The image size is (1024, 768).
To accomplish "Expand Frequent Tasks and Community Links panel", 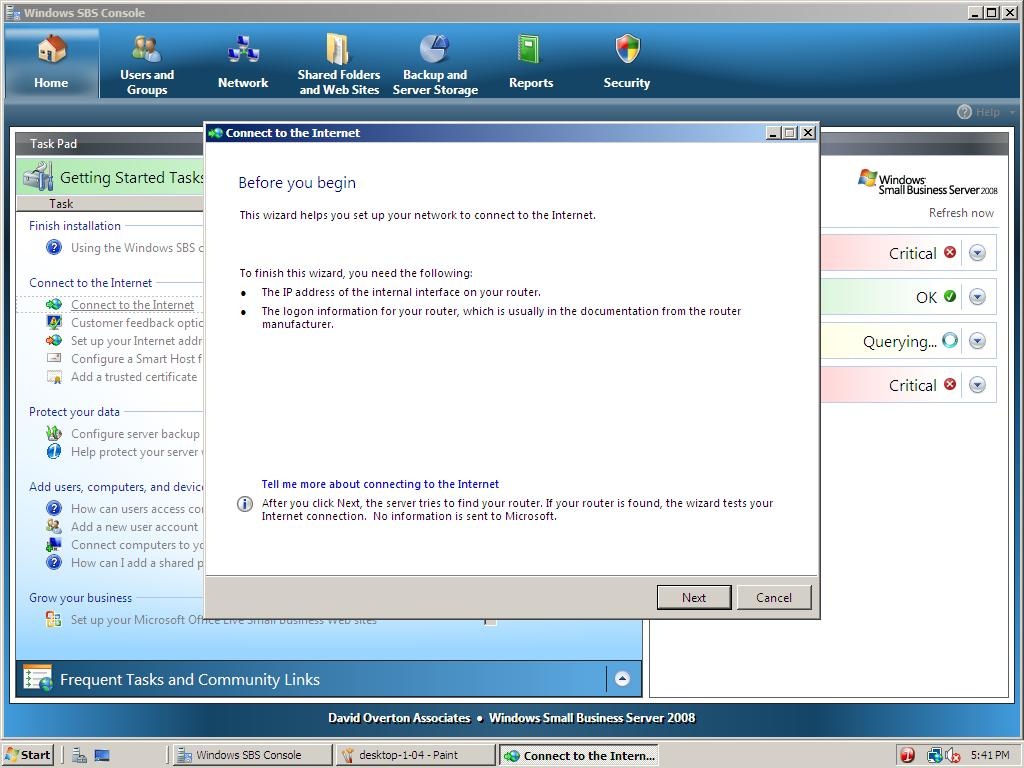I will pos(622,679).
